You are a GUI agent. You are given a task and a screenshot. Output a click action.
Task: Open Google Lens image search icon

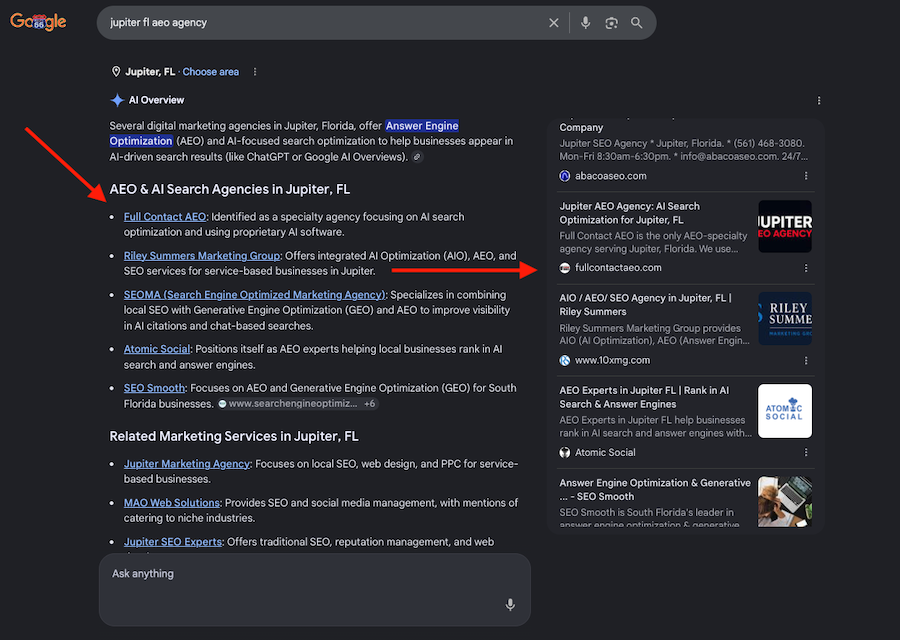tap(611, 23)
